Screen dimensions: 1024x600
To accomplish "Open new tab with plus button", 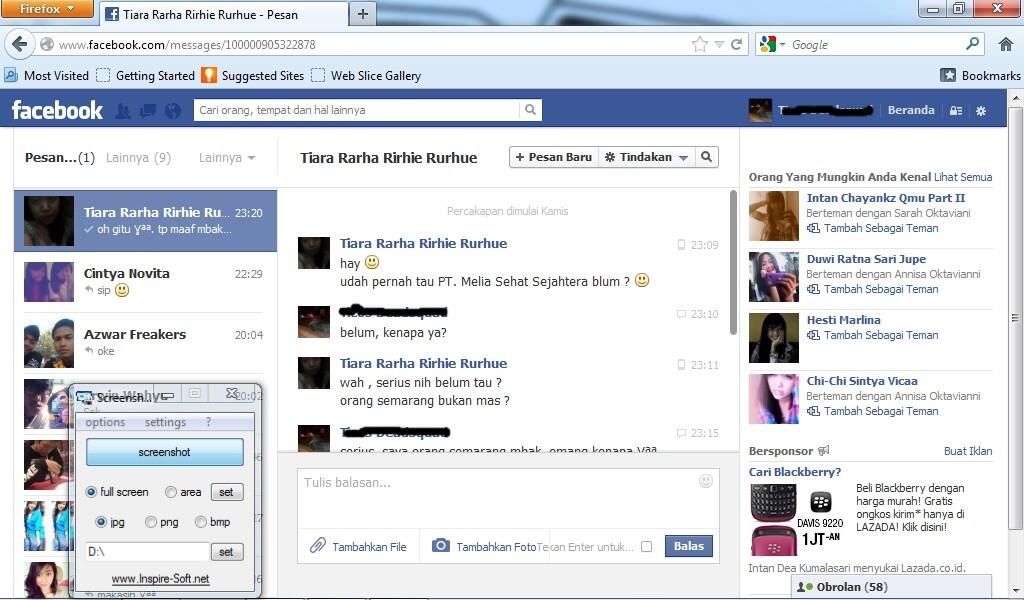I will click(363, 14).
